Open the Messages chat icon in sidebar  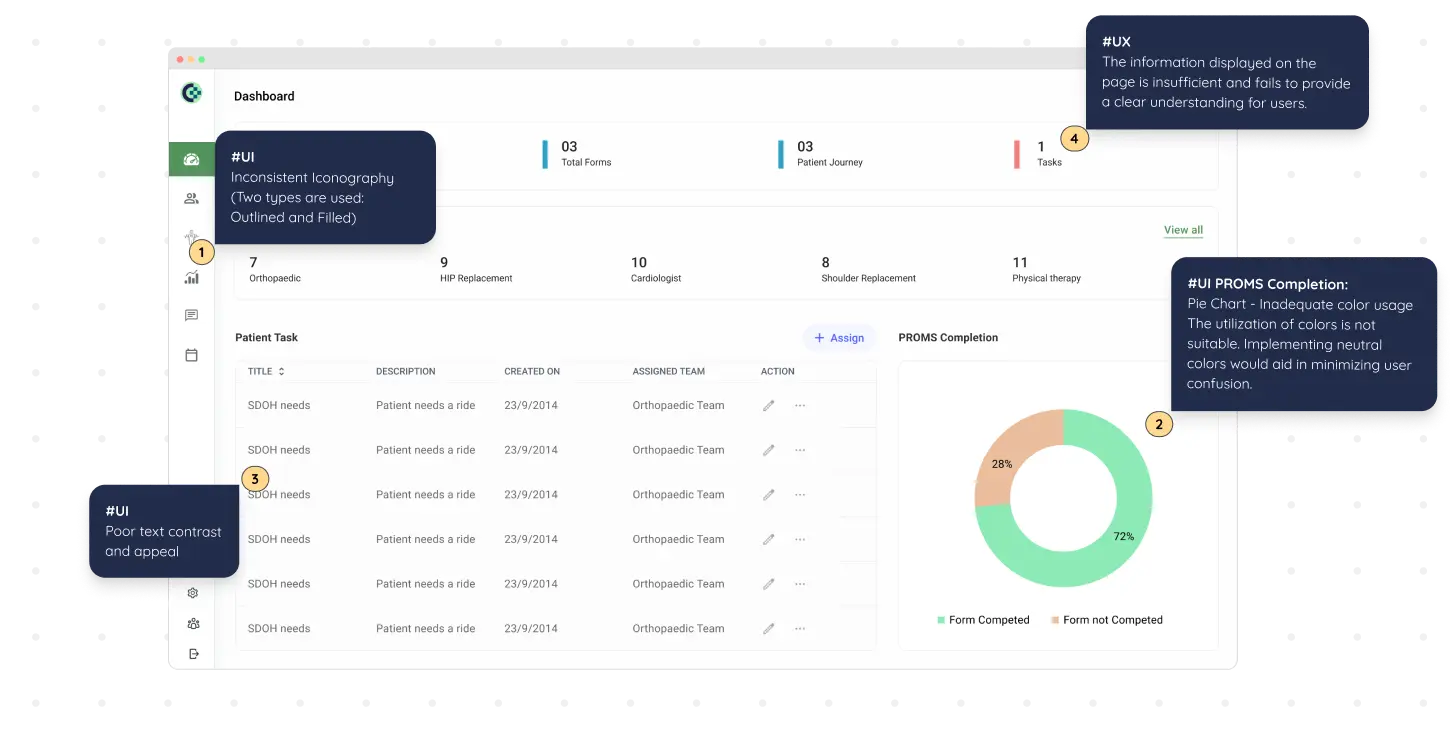pyautogui.click(x=191, y=315)
